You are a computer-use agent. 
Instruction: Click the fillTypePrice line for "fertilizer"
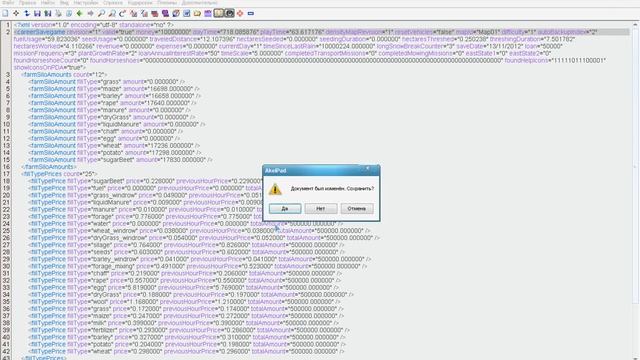(x=189, y=330)
